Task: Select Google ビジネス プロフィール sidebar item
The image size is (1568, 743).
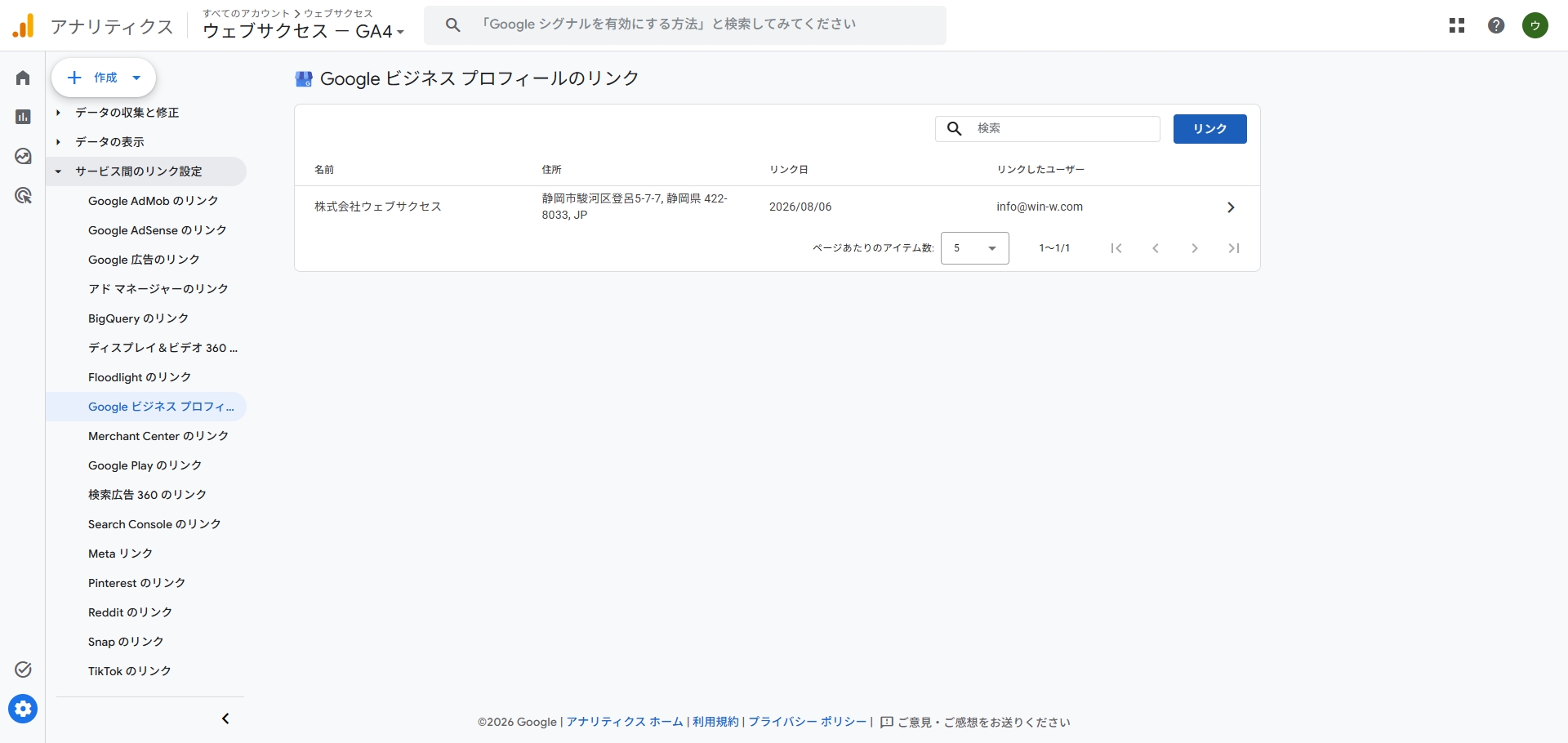Action: 147,407
